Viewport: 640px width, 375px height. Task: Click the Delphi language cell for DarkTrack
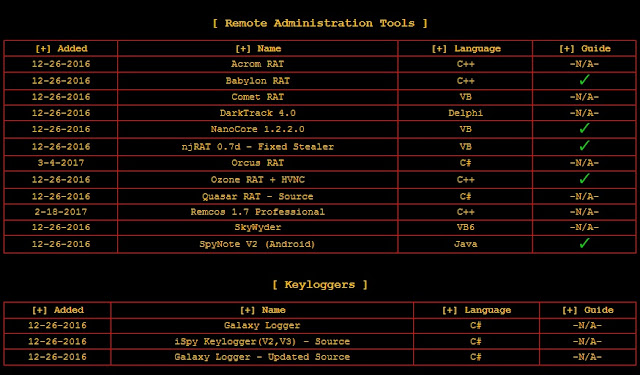tap(466, 113)
